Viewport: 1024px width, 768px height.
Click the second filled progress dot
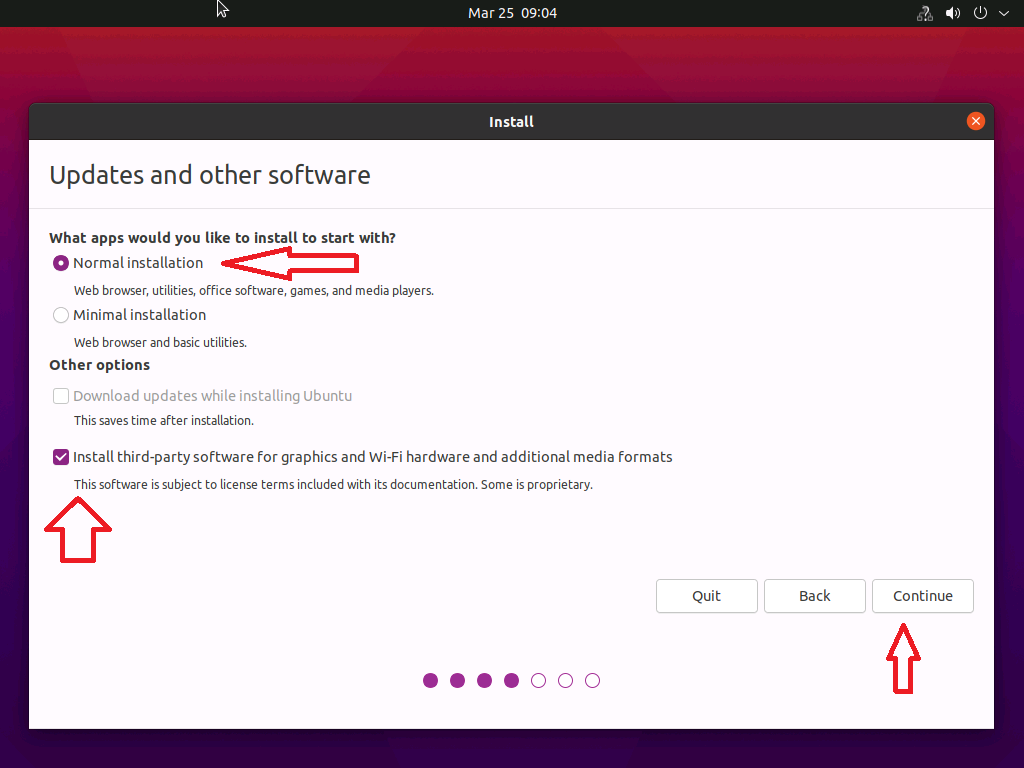point(458,681)
